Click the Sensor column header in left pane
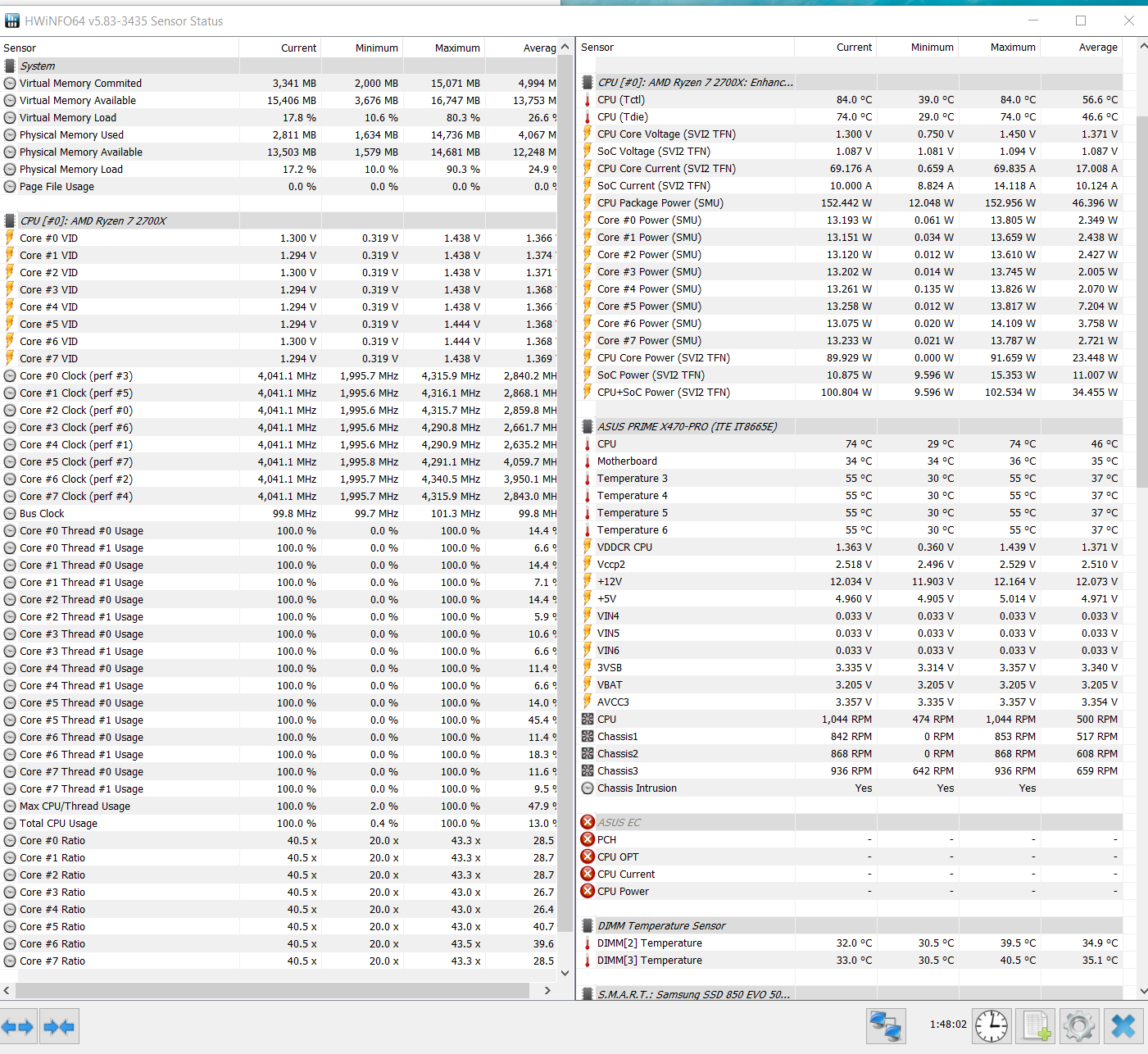Viewport: 1148px width, 1054px height. [120, 48]
